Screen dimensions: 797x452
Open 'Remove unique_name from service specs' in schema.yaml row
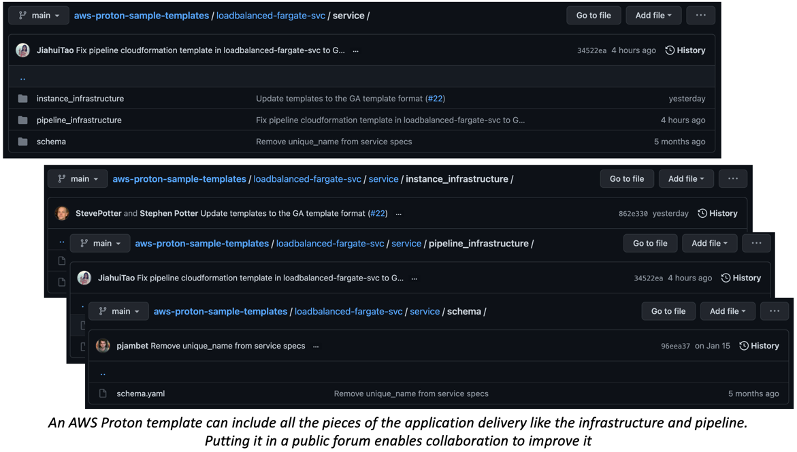(411, 394)
